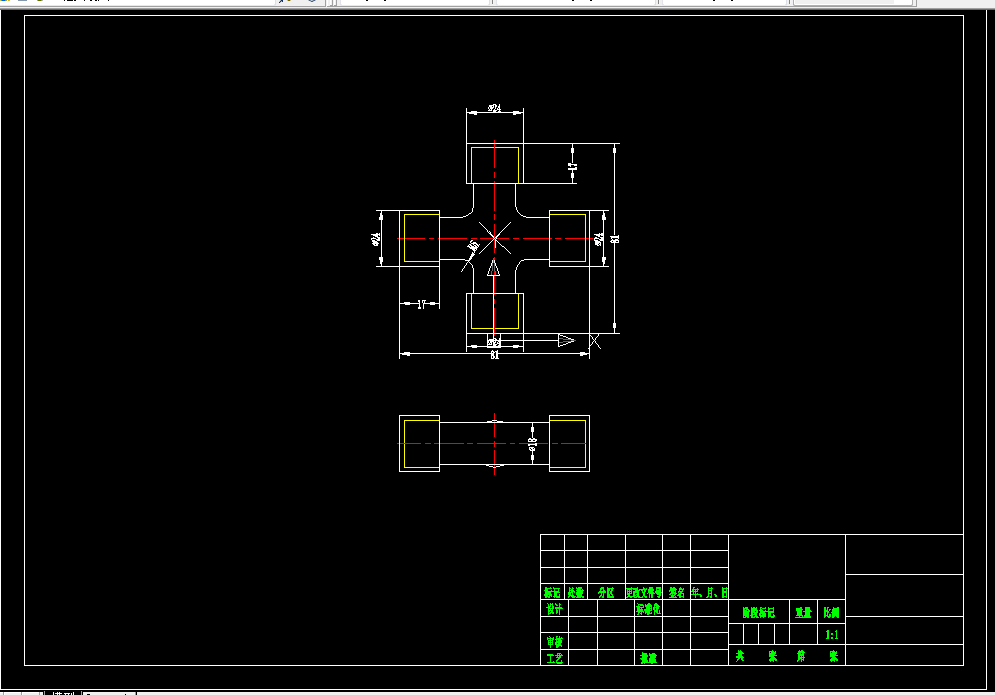
Task: Select the '设计' title block label
Action: 554,609
